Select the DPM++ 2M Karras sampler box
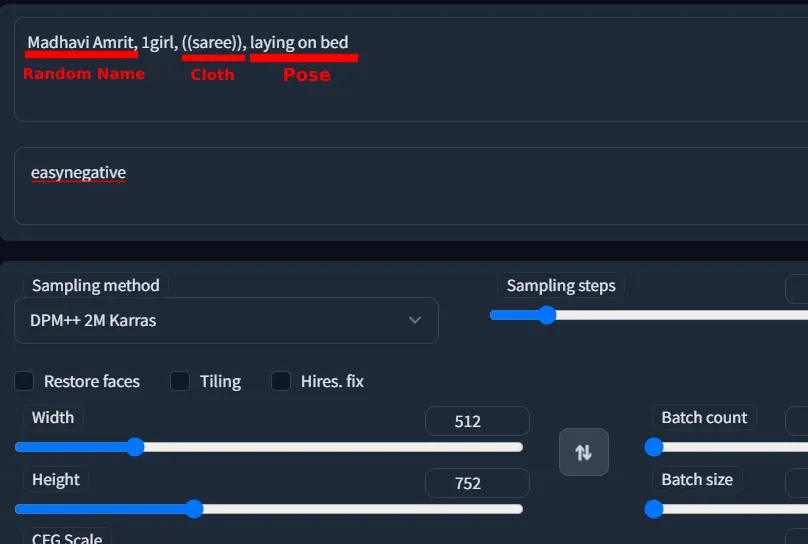 (x=226, y=320)
